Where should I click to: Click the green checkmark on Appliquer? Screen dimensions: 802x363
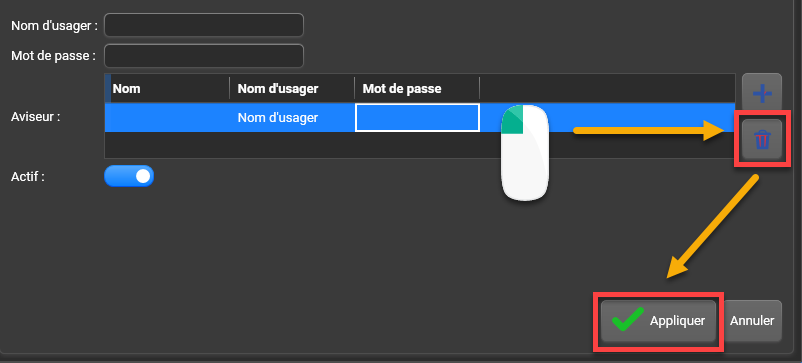pos(628,321)
